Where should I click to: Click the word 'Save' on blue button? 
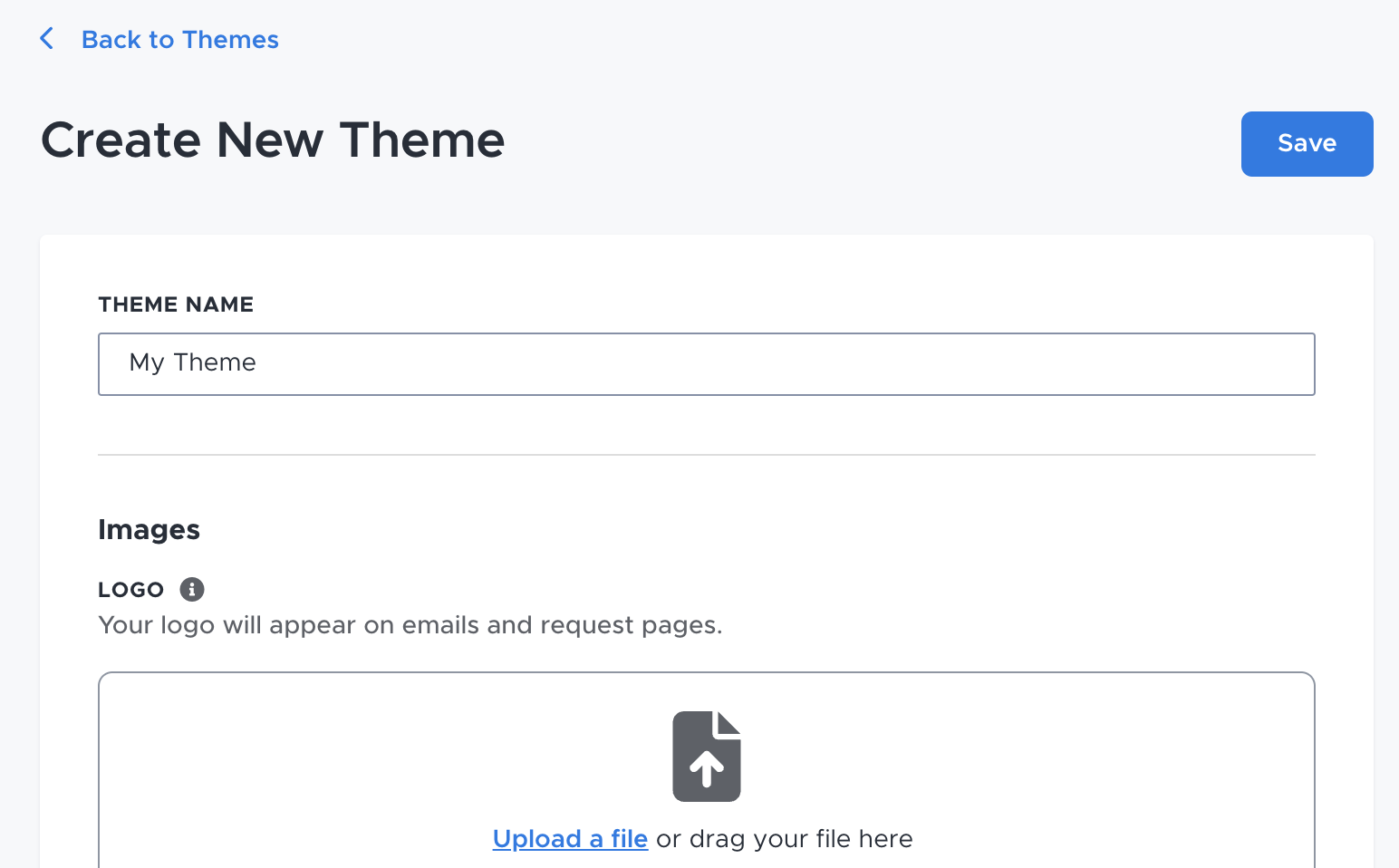(x=1307, y=143)
